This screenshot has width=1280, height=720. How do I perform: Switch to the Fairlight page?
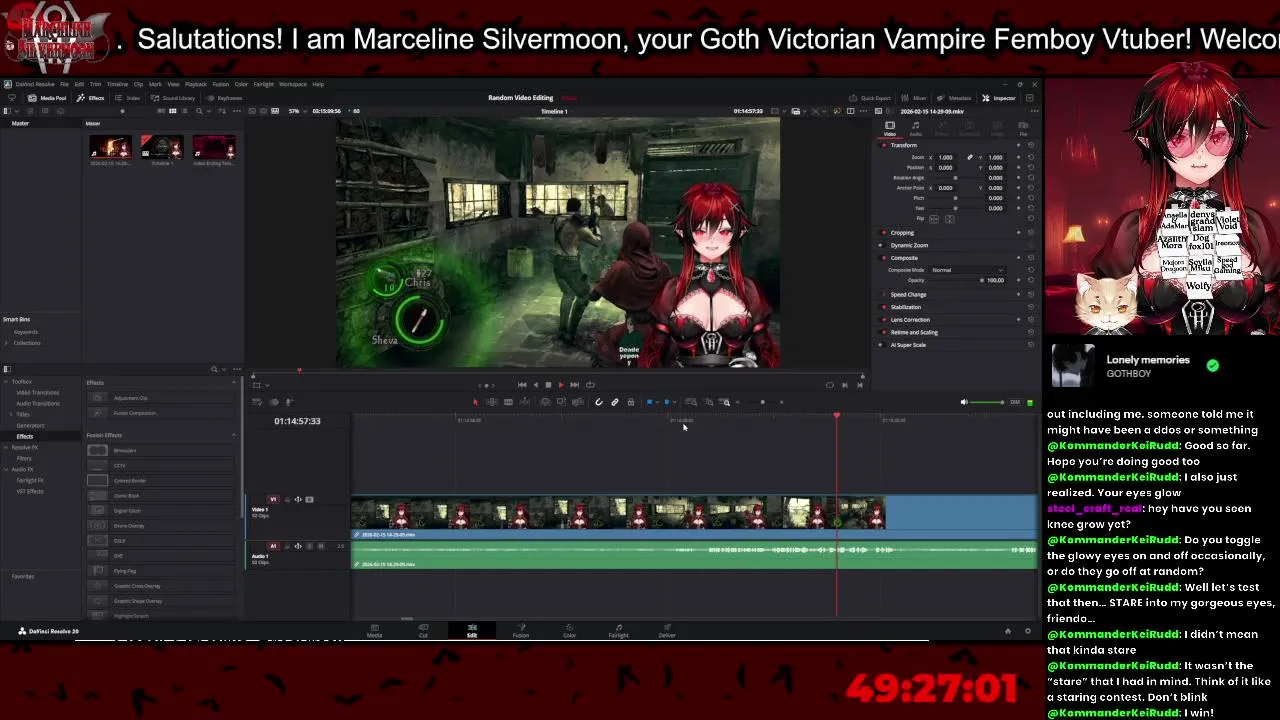coord(618,631)
